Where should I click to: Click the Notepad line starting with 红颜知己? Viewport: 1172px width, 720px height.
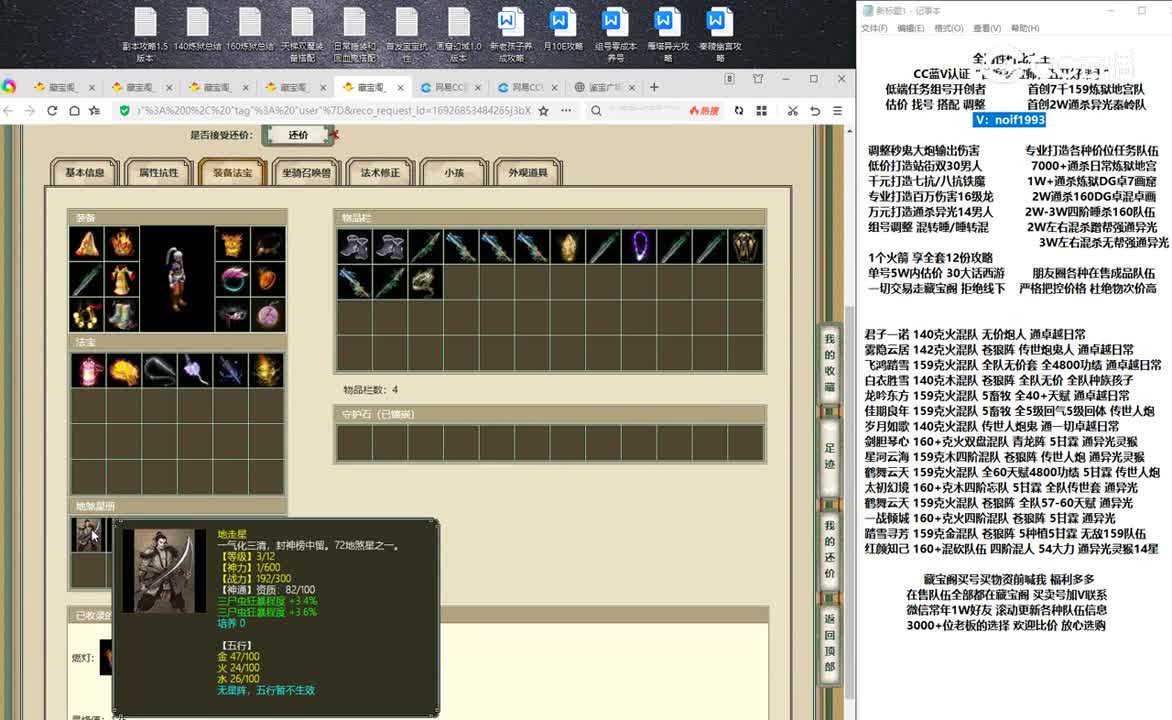(1011, 549)
